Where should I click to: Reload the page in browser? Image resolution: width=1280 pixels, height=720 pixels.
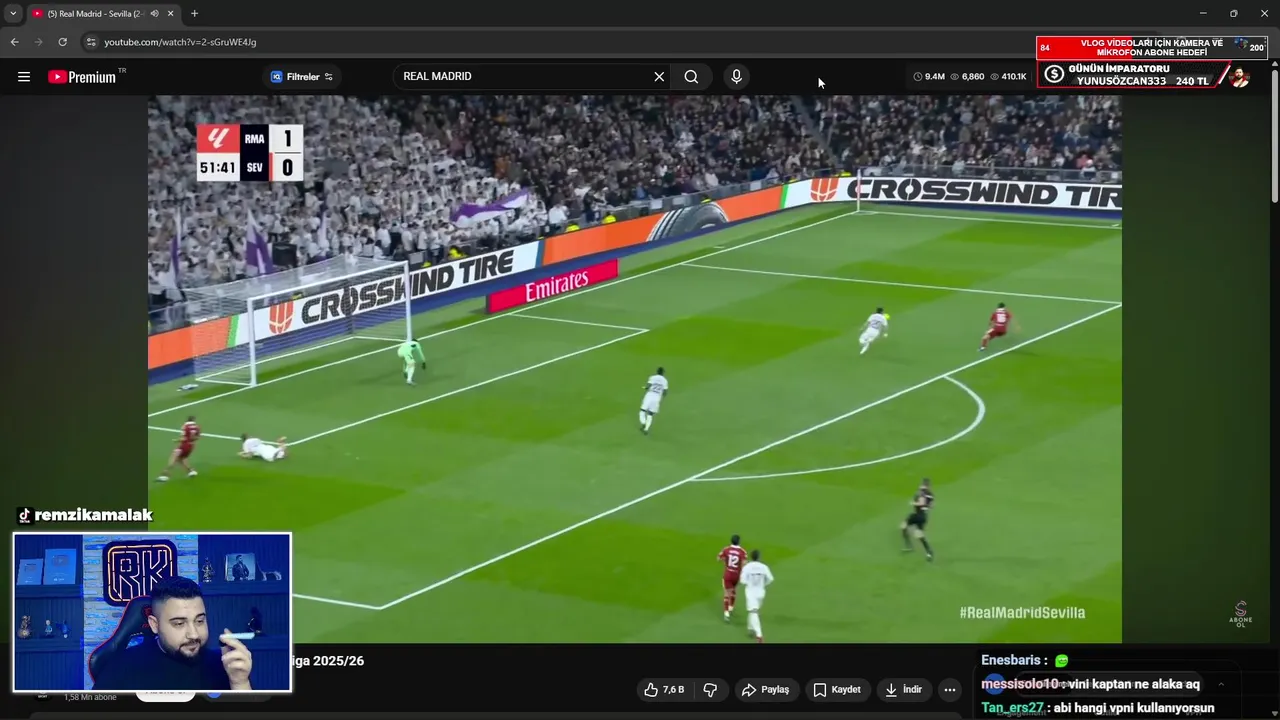point(62,42)
